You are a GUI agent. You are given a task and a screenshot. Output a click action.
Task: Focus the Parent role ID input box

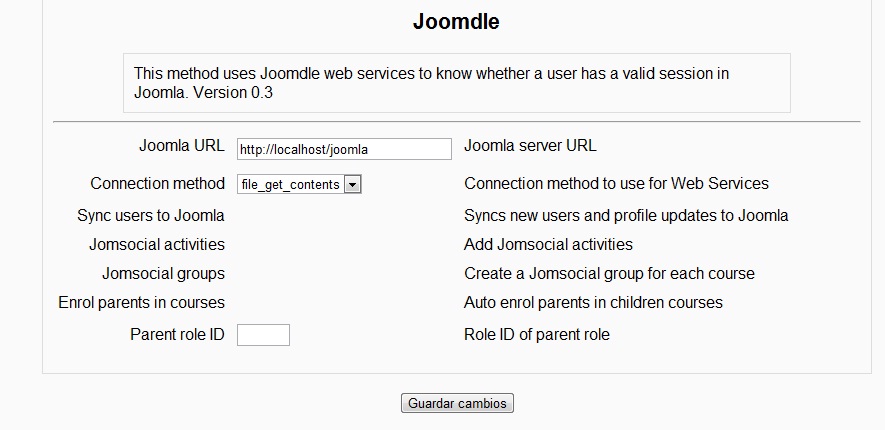[263, 335]
